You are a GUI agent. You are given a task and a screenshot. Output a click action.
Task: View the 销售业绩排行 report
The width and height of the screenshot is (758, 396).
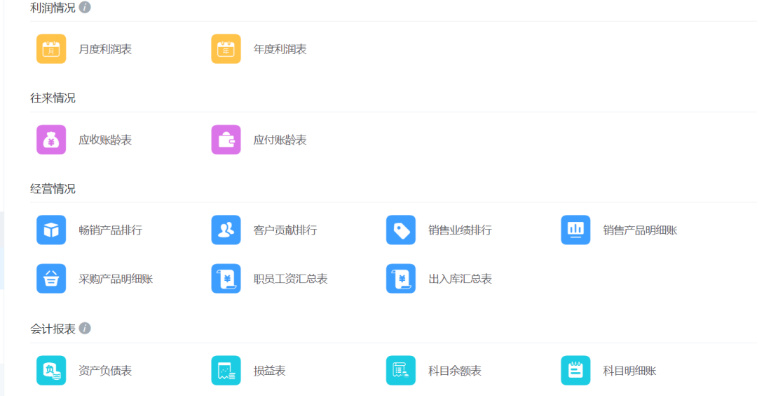click(460, 230)
